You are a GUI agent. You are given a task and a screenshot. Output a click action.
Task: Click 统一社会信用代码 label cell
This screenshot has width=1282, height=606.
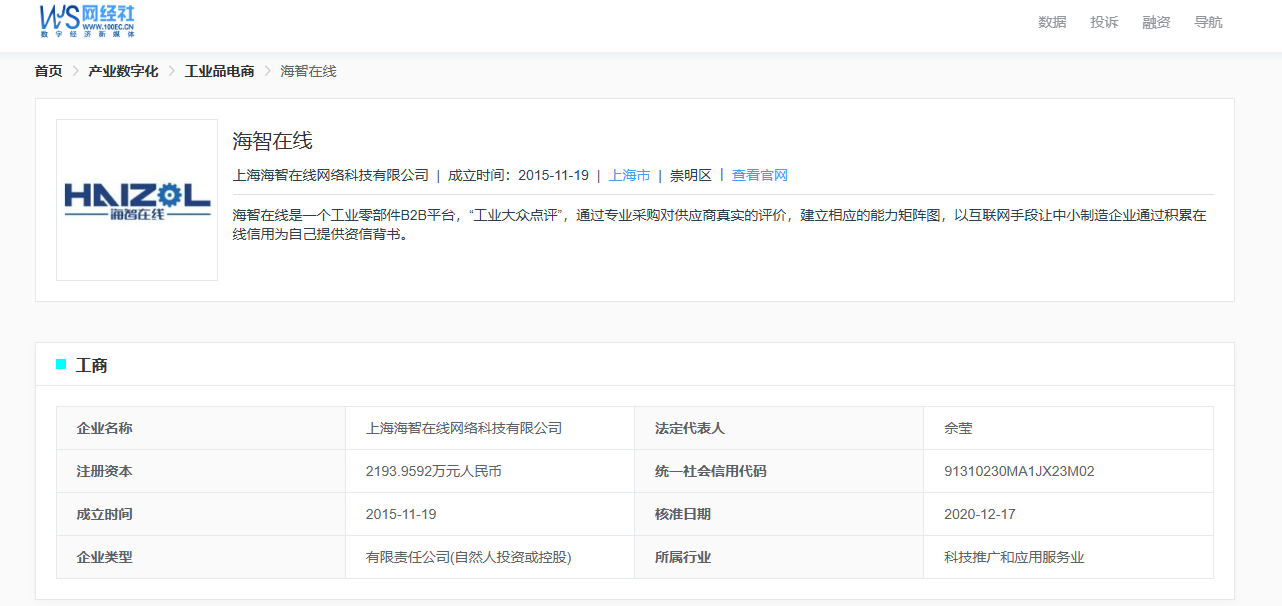779,471
